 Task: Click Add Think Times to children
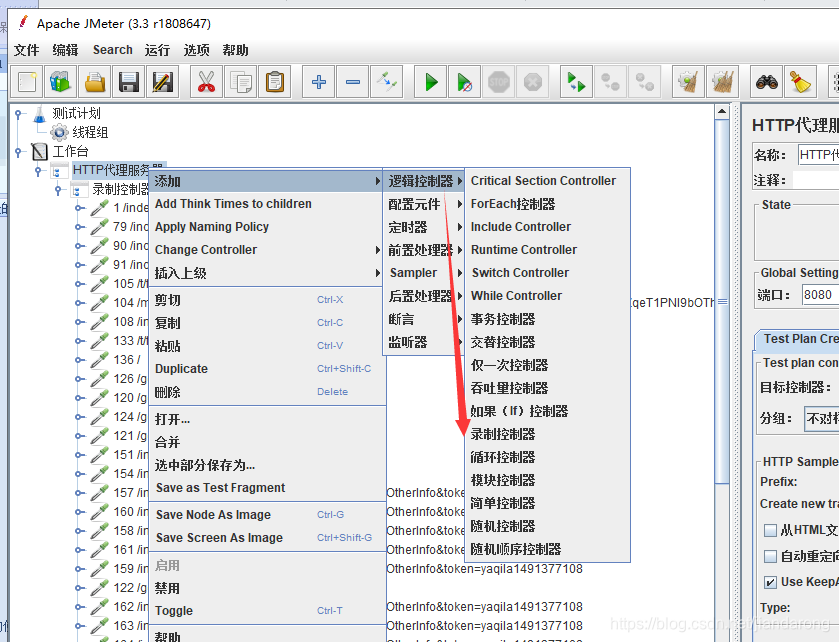[x=266, y=204]
